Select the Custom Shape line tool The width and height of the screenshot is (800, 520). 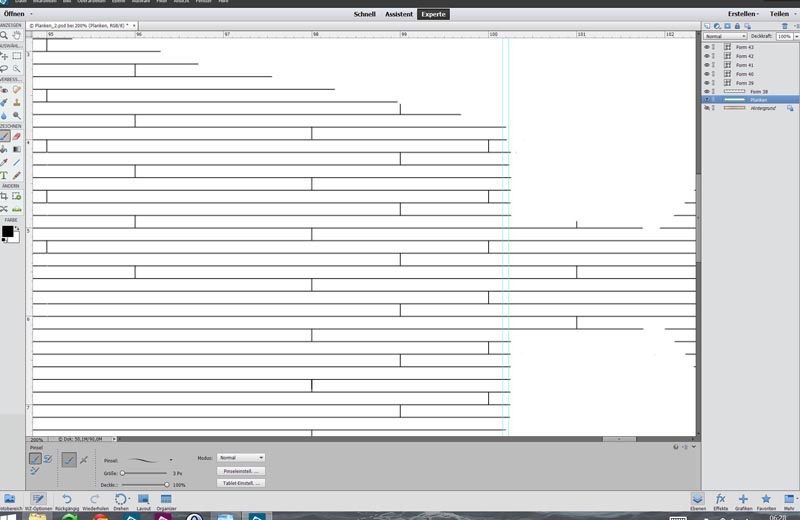(17, 162)
